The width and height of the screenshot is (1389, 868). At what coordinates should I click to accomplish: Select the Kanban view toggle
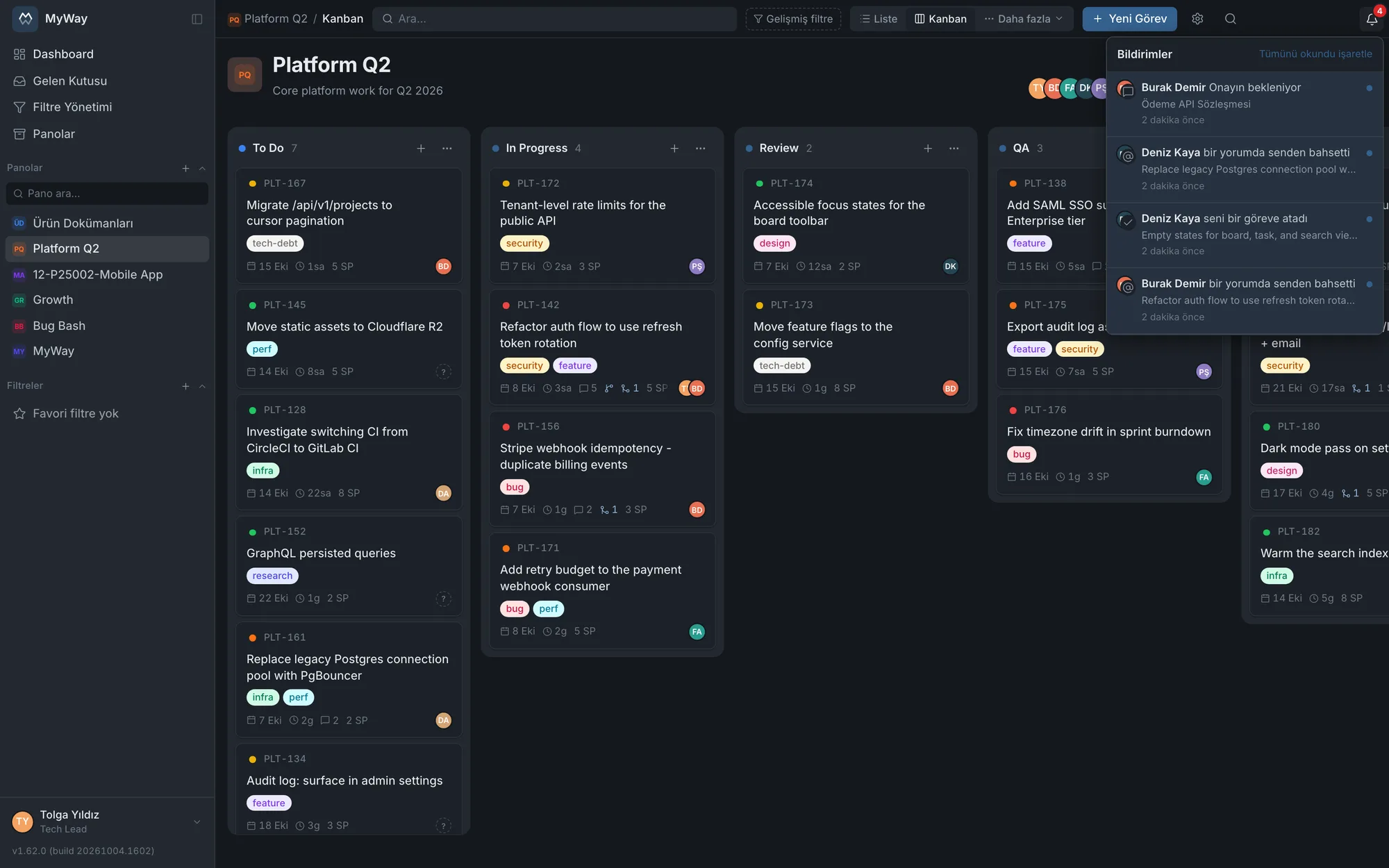[x=940, y=19]
